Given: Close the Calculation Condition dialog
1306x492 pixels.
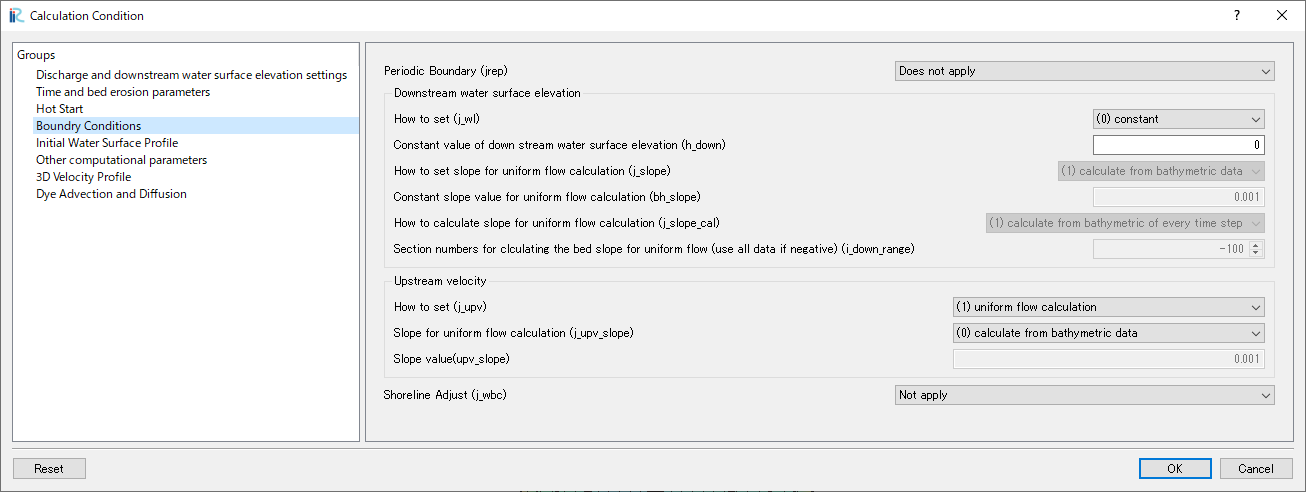Looking at the screenshot, I should pyautogui.click(x=1282, y=15).
